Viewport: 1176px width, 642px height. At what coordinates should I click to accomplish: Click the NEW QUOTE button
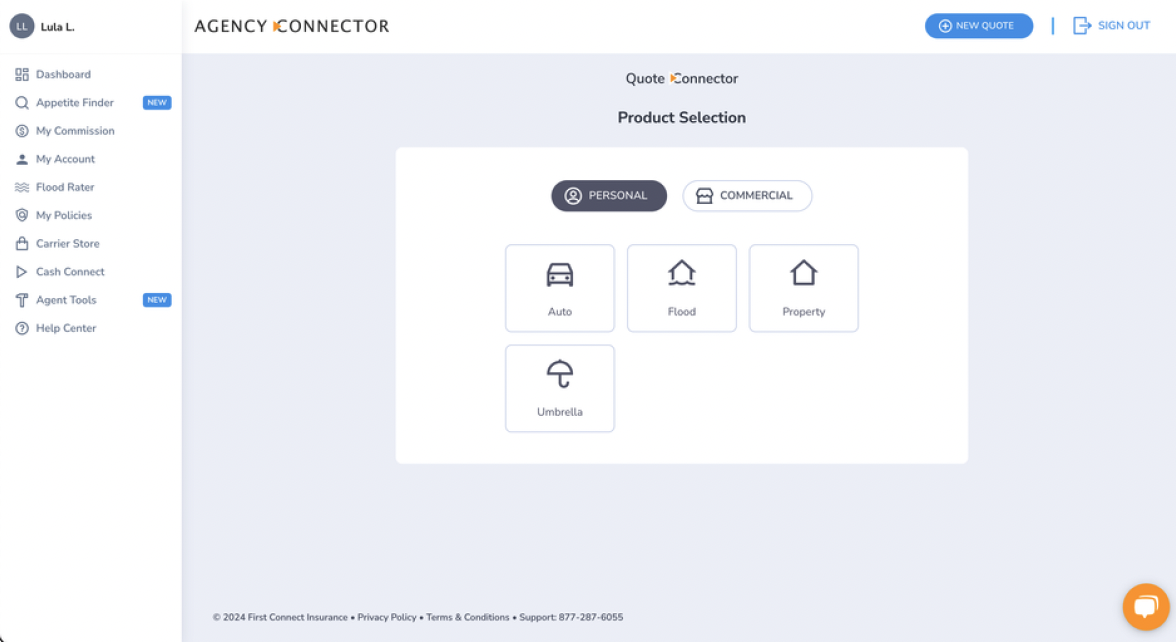pos(978,25)
